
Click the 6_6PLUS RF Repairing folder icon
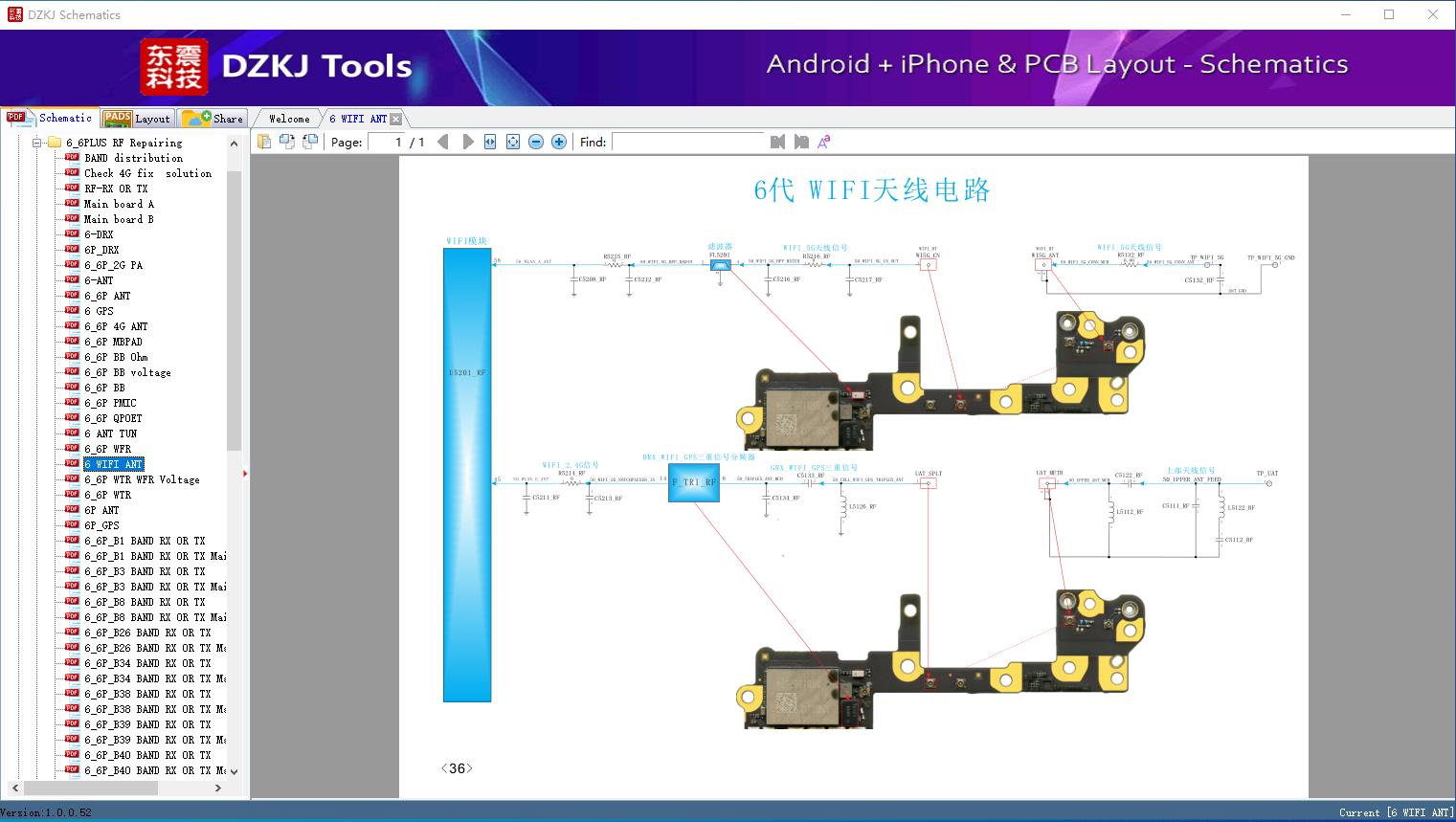pos(55,143)
